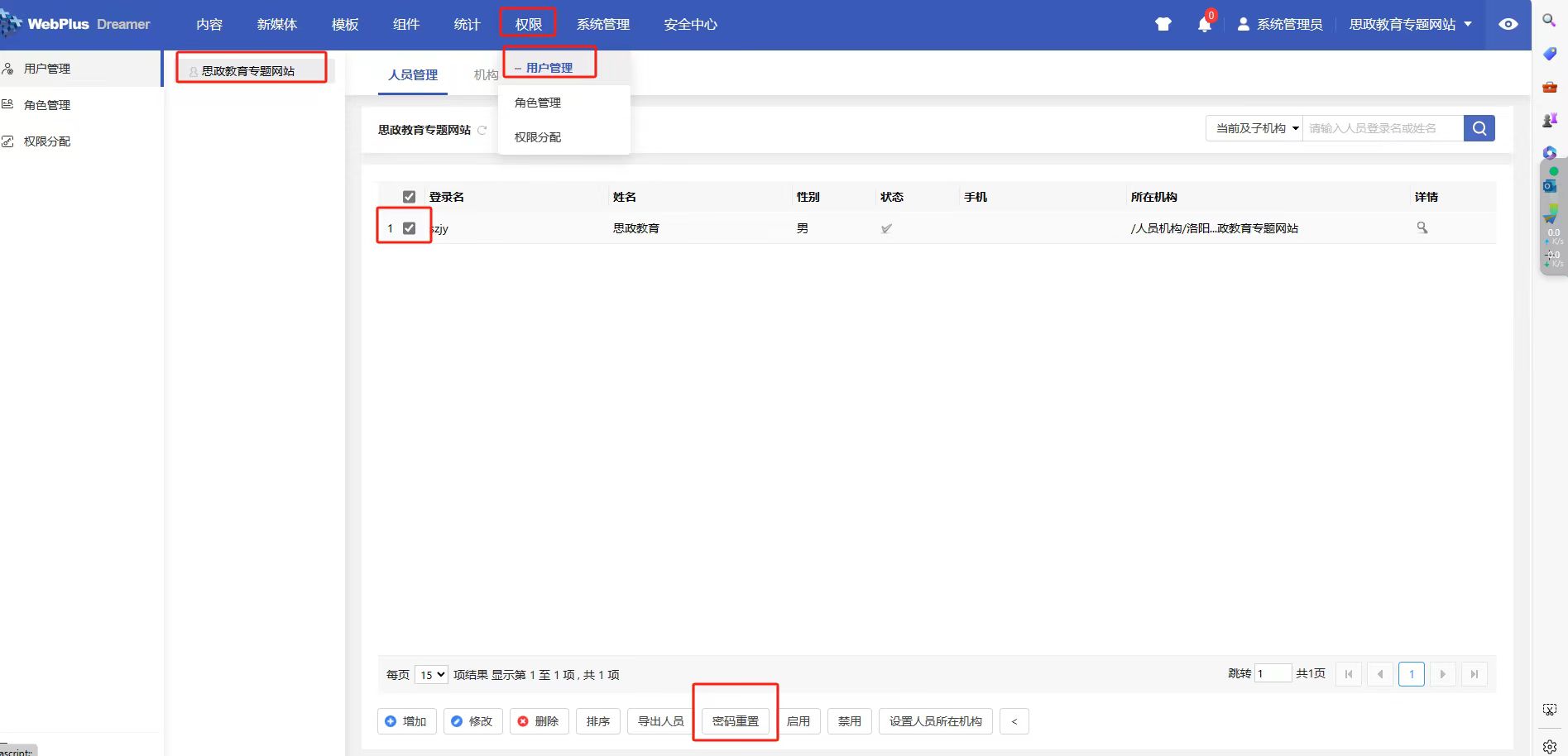Click the user name search field
The image size is (1568, 756).
(x=1382, y=128)
